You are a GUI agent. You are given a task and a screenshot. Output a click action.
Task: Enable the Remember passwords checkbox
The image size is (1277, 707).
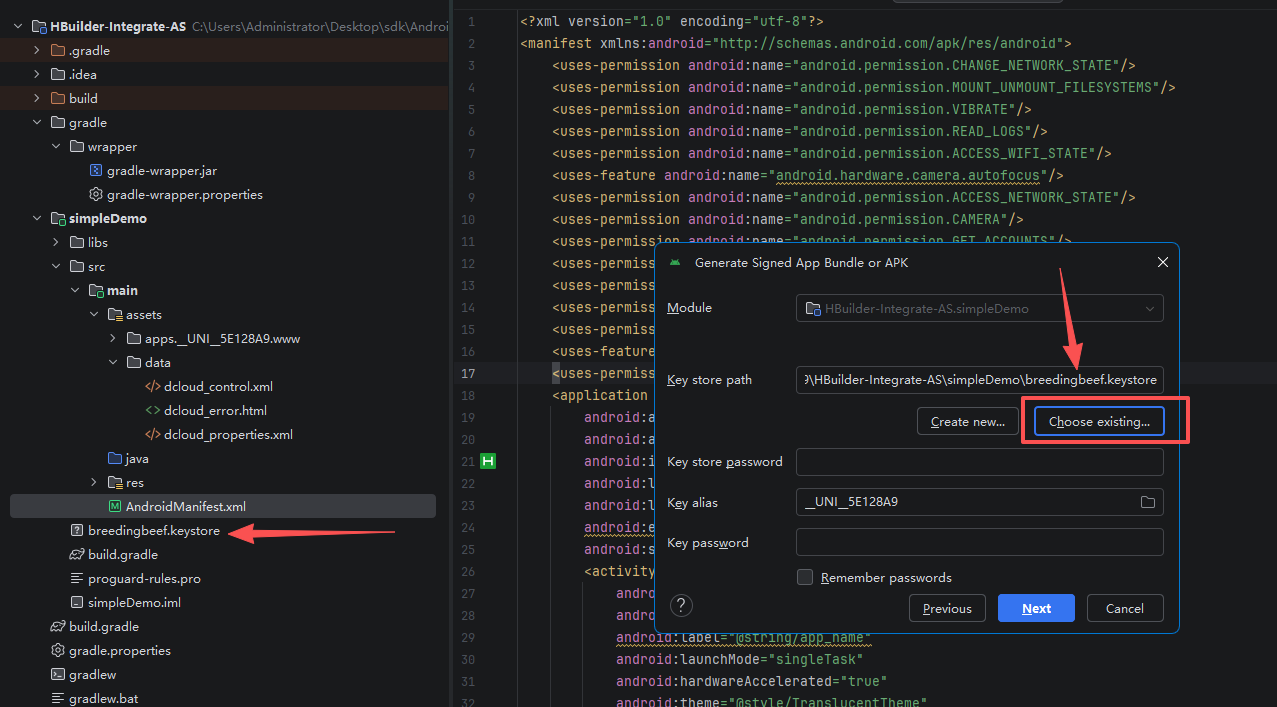pyautogui.click(x=805, y=577)
